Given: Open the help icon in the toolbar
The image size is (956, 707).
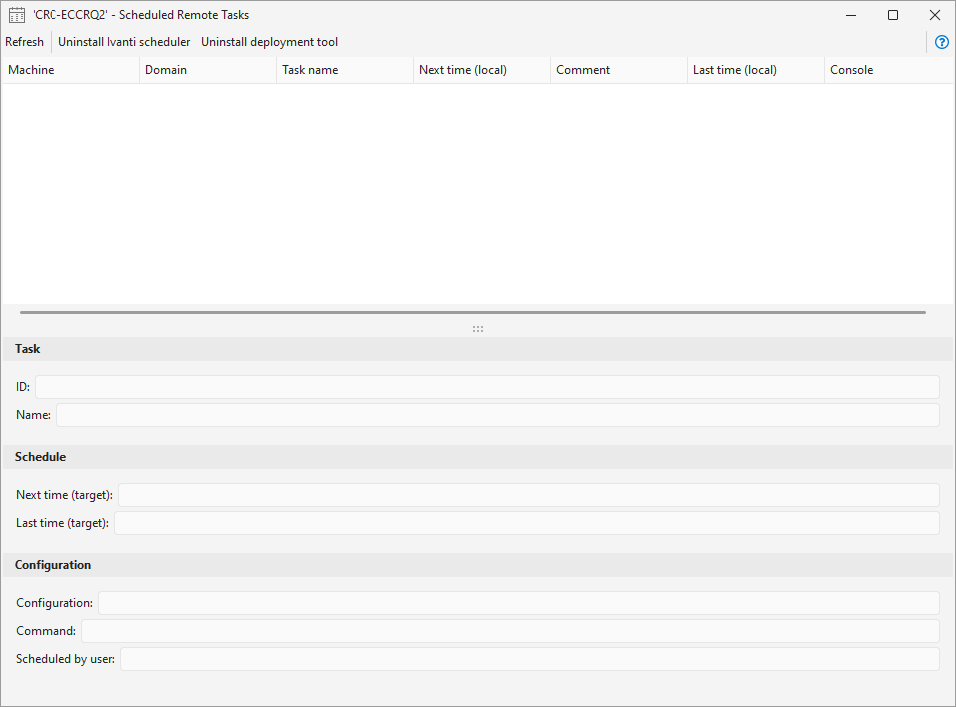Looking at the screenshot, I should [x=941, y=42].
